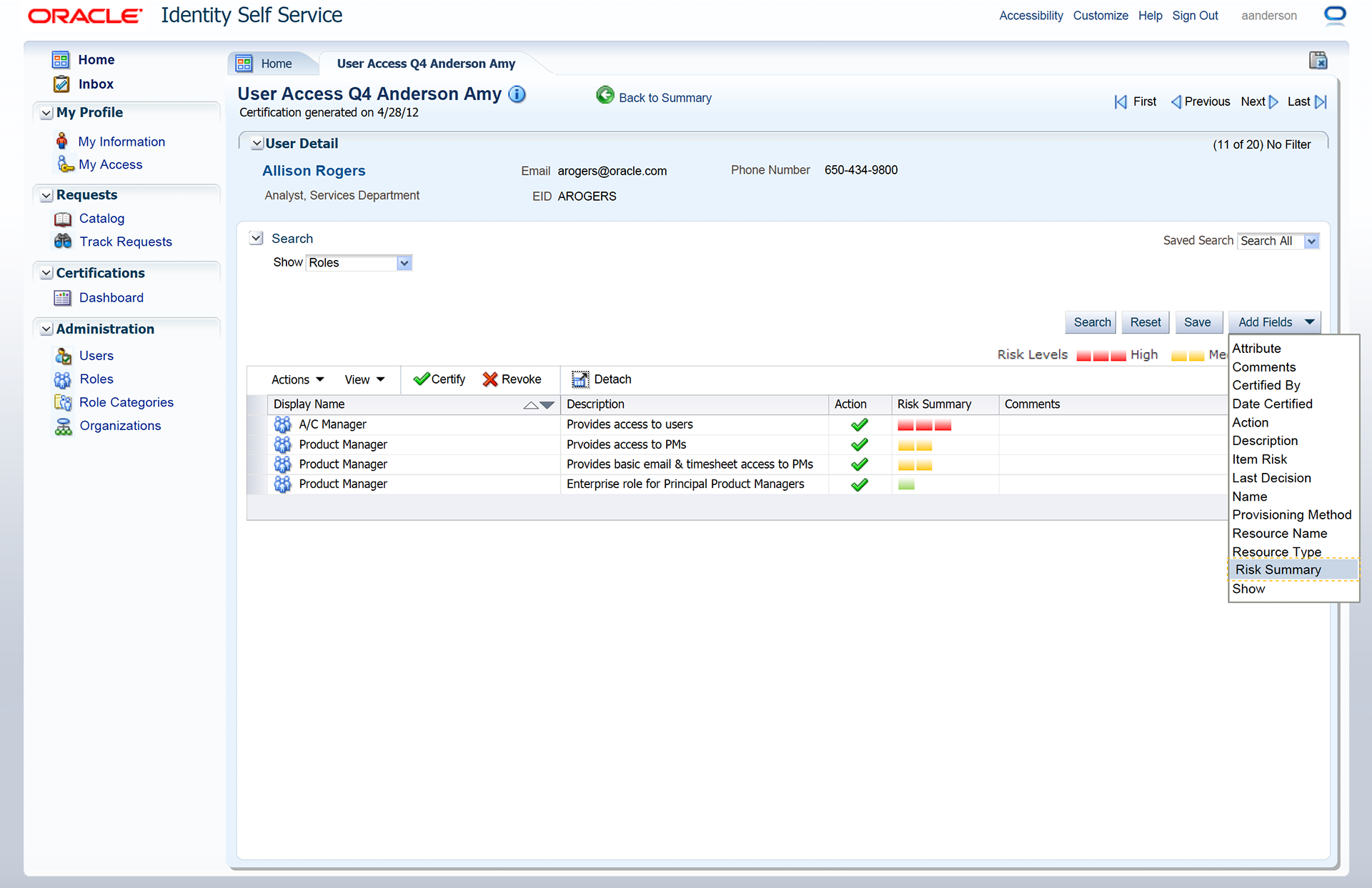Screen dimensions: 1372x888
Task: Click the info icon beside certification title
Action: coord(517,94)
